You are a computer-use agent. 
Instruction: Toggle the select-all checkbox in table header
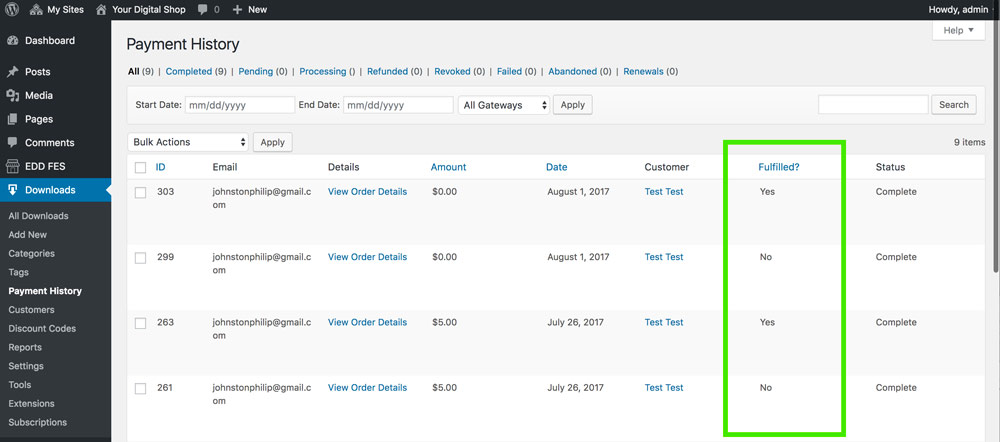click(141, 167)
